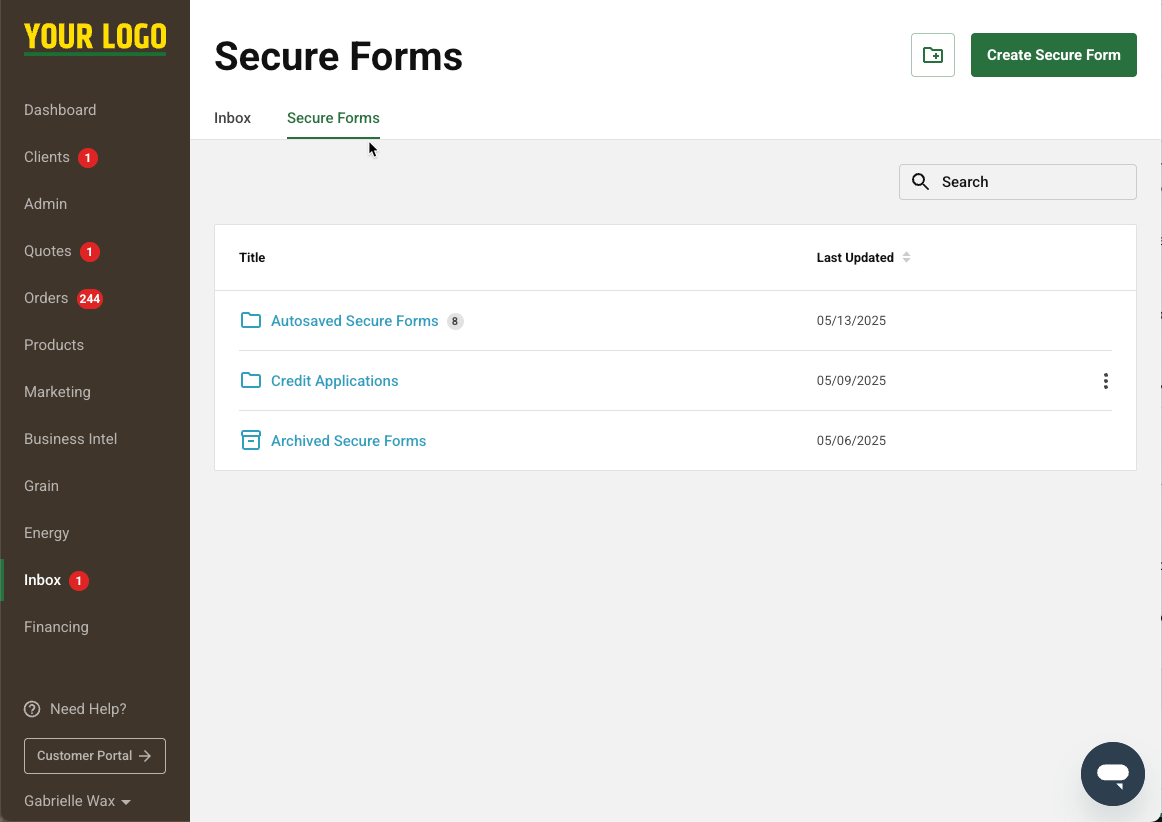Click the Orders count badge

coord(88,298)
